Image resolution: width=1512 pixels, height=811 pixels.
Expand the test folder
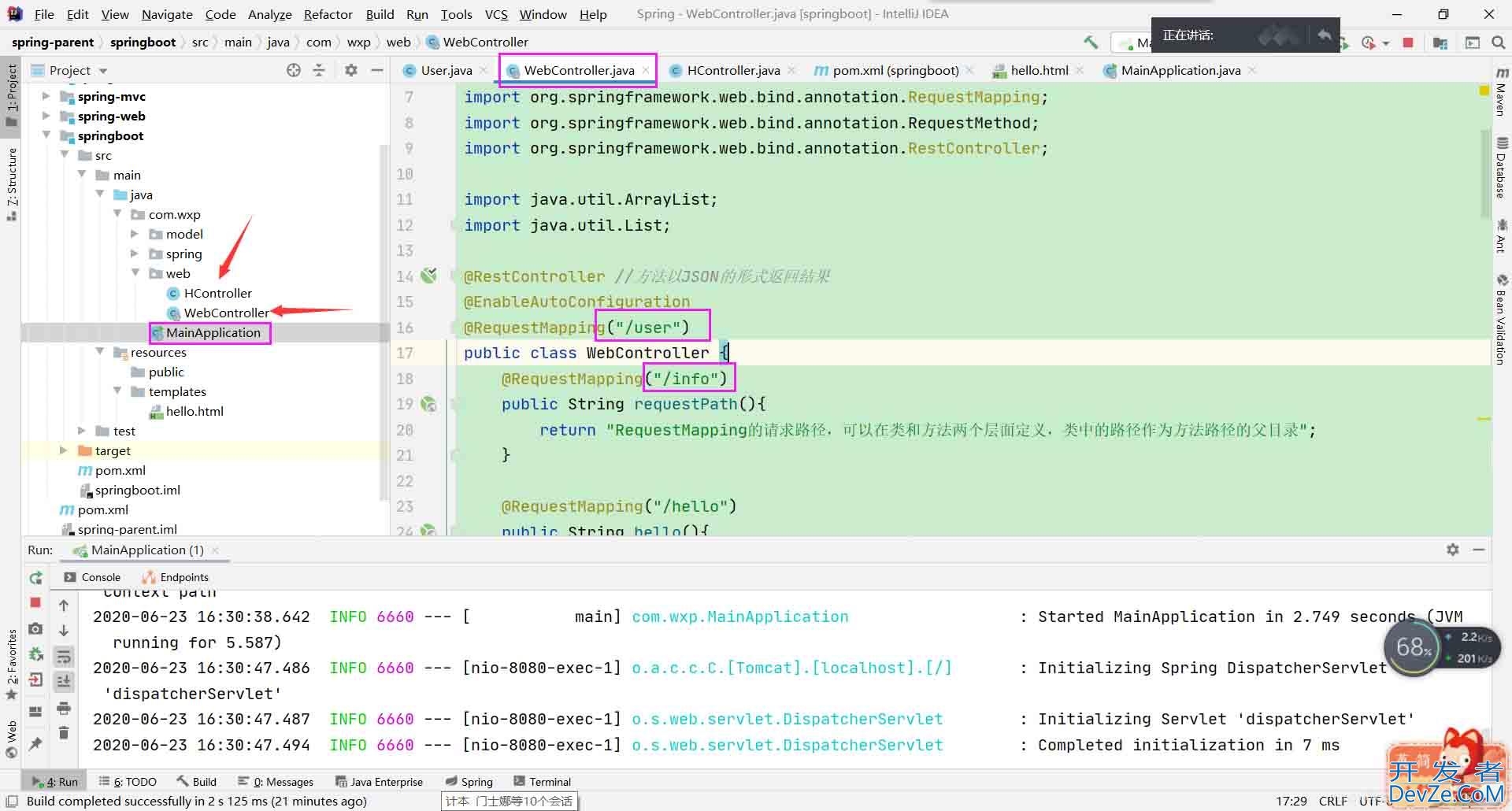(x=81, y=431)
